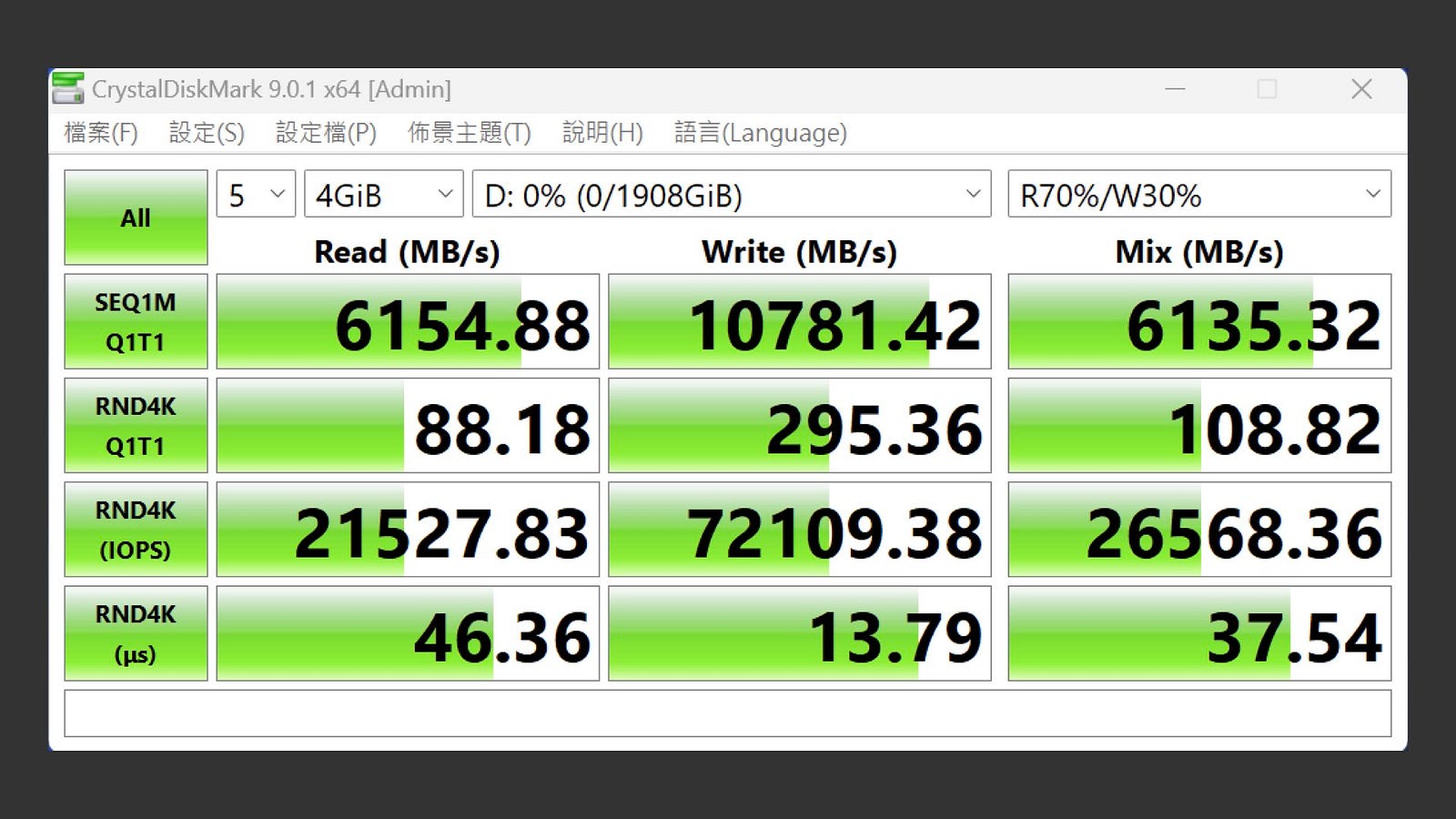Select the latency read value 46.36
The height and width of the screenshot is (819, 1456).
tap(408, 633)
